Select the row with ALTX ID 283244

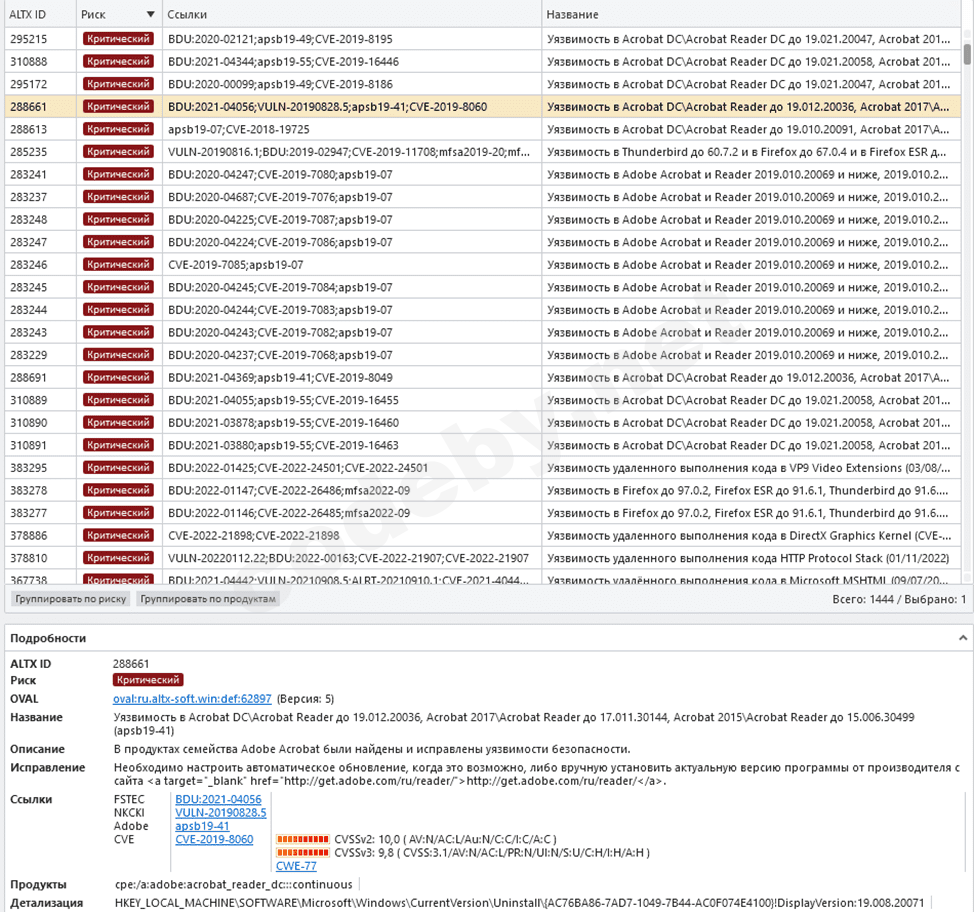[483, 310]
